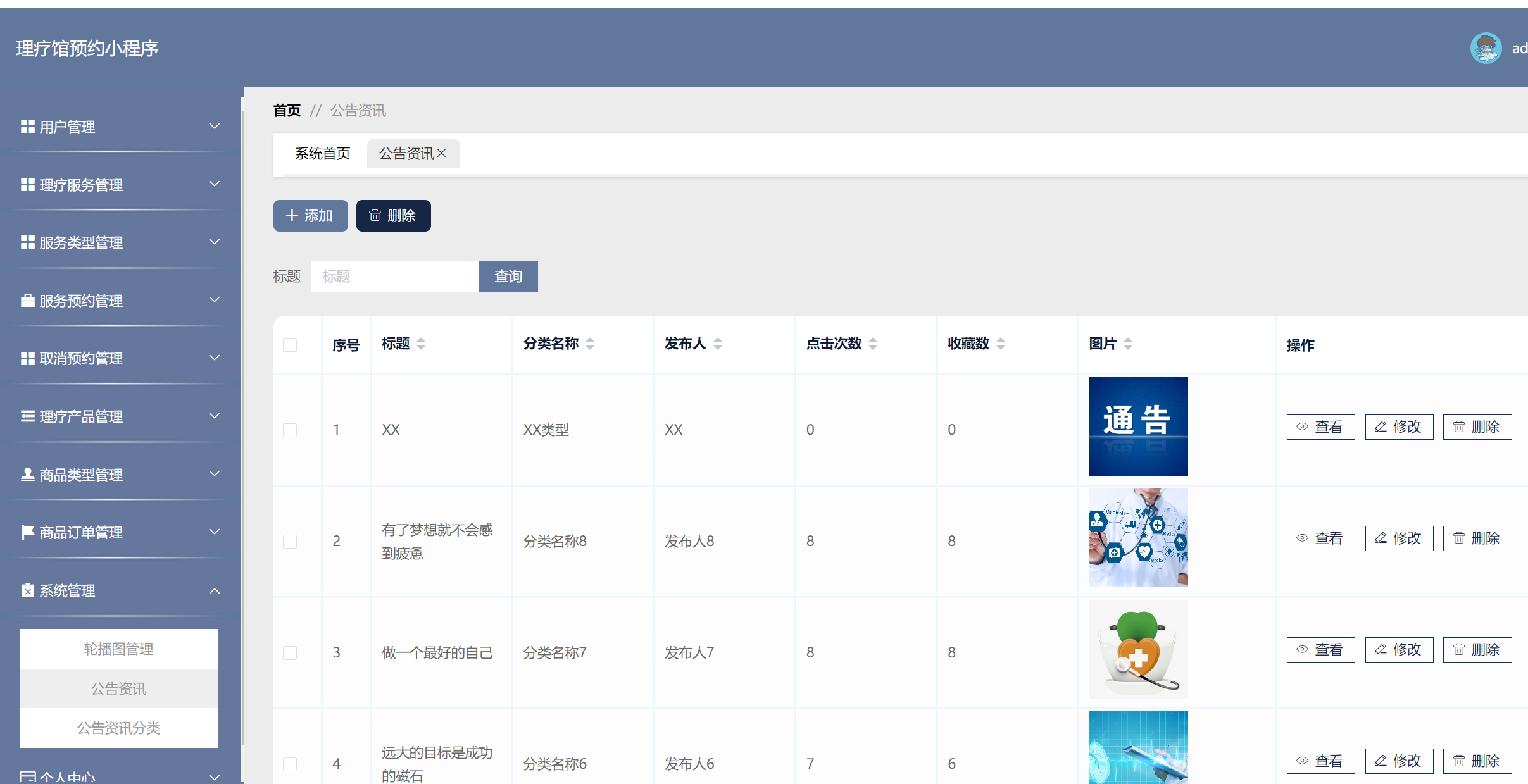
Task: View row 有了梦想就不会感到疲惫
Action: pos(1320,538)
